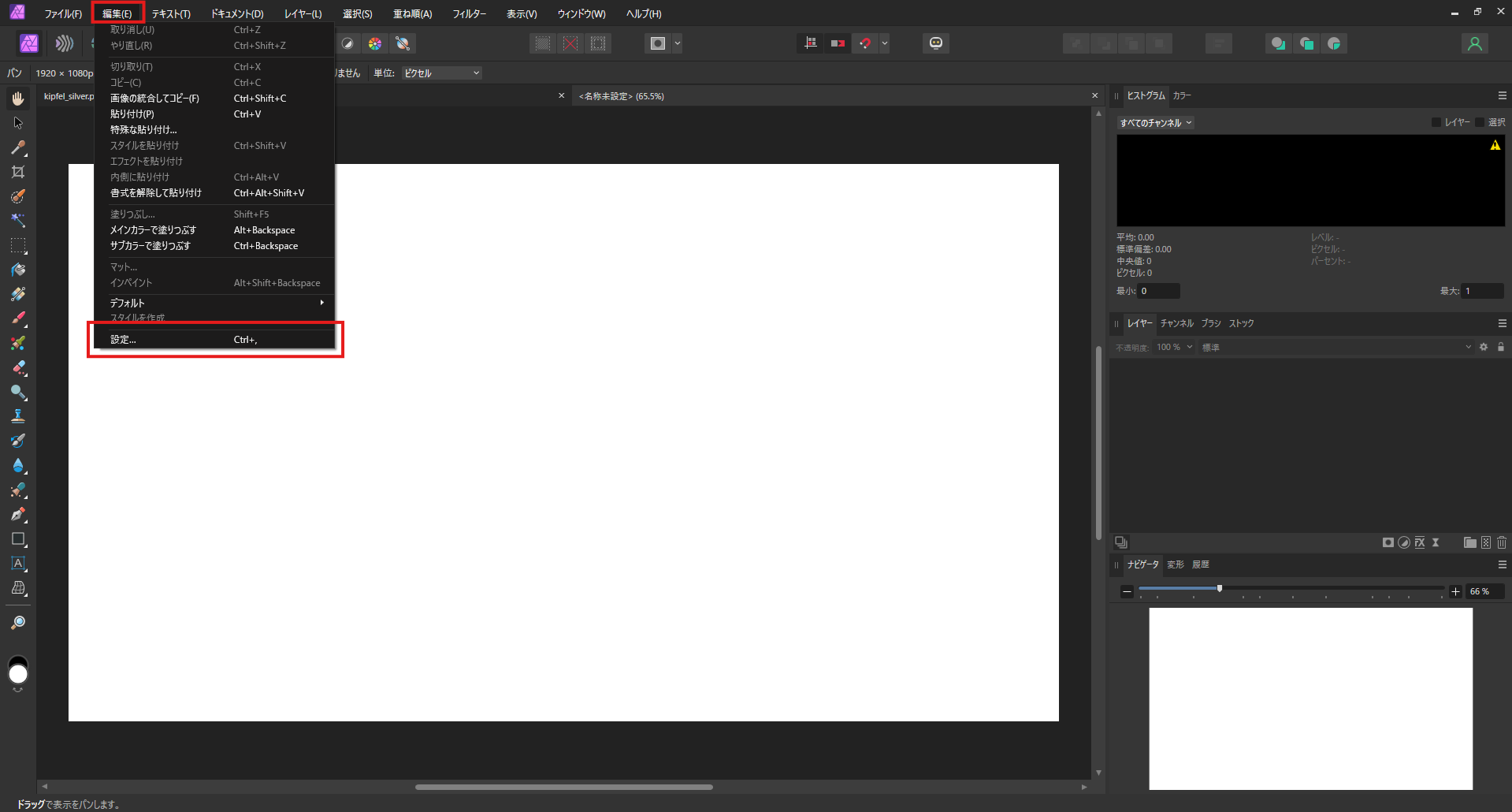Screen dimensions: 1512x812
Task: Open the ファイル(F) menu
Action: tap(63, 13)
